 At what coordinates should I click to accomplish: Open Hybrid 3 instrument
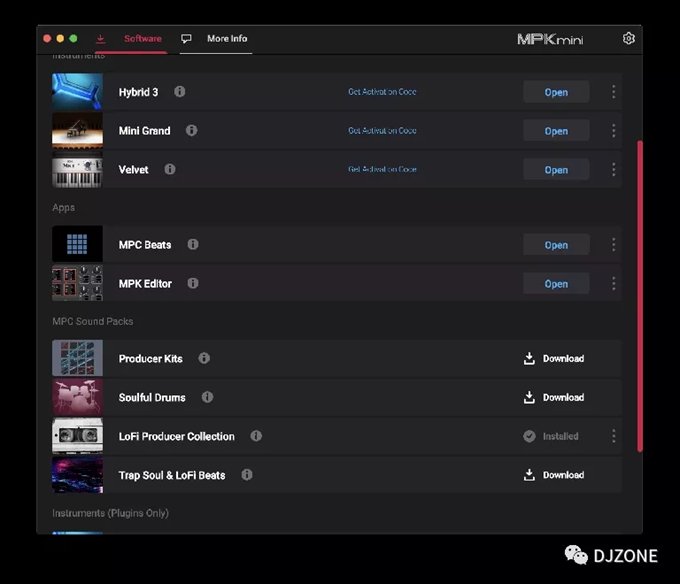(556, 92)
